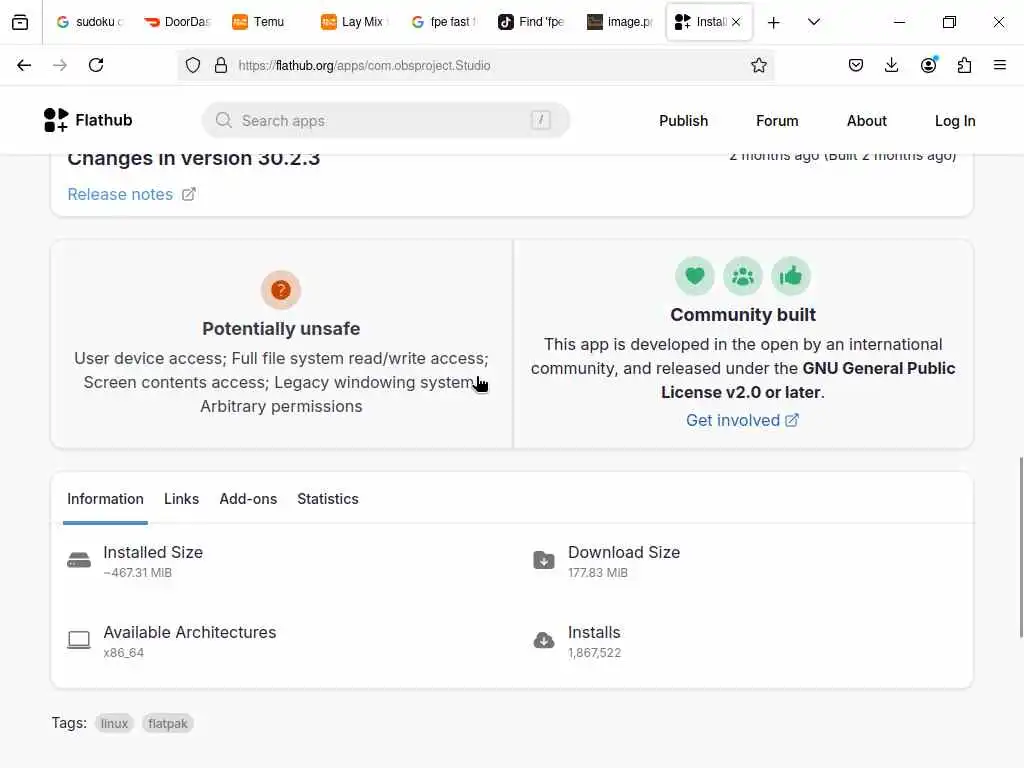The width and height of the screenshot is (1024, 768).
Task: Reload the Flathub page
Action: point(96,65)
